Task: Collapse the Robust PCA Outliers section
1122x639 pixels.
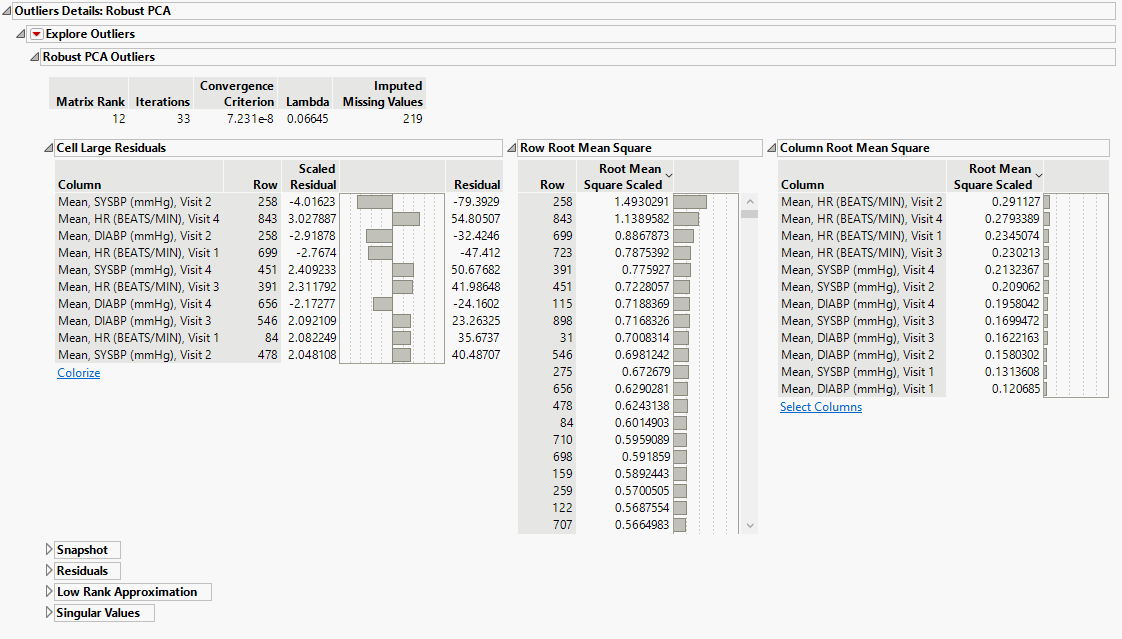Action: 35,57
